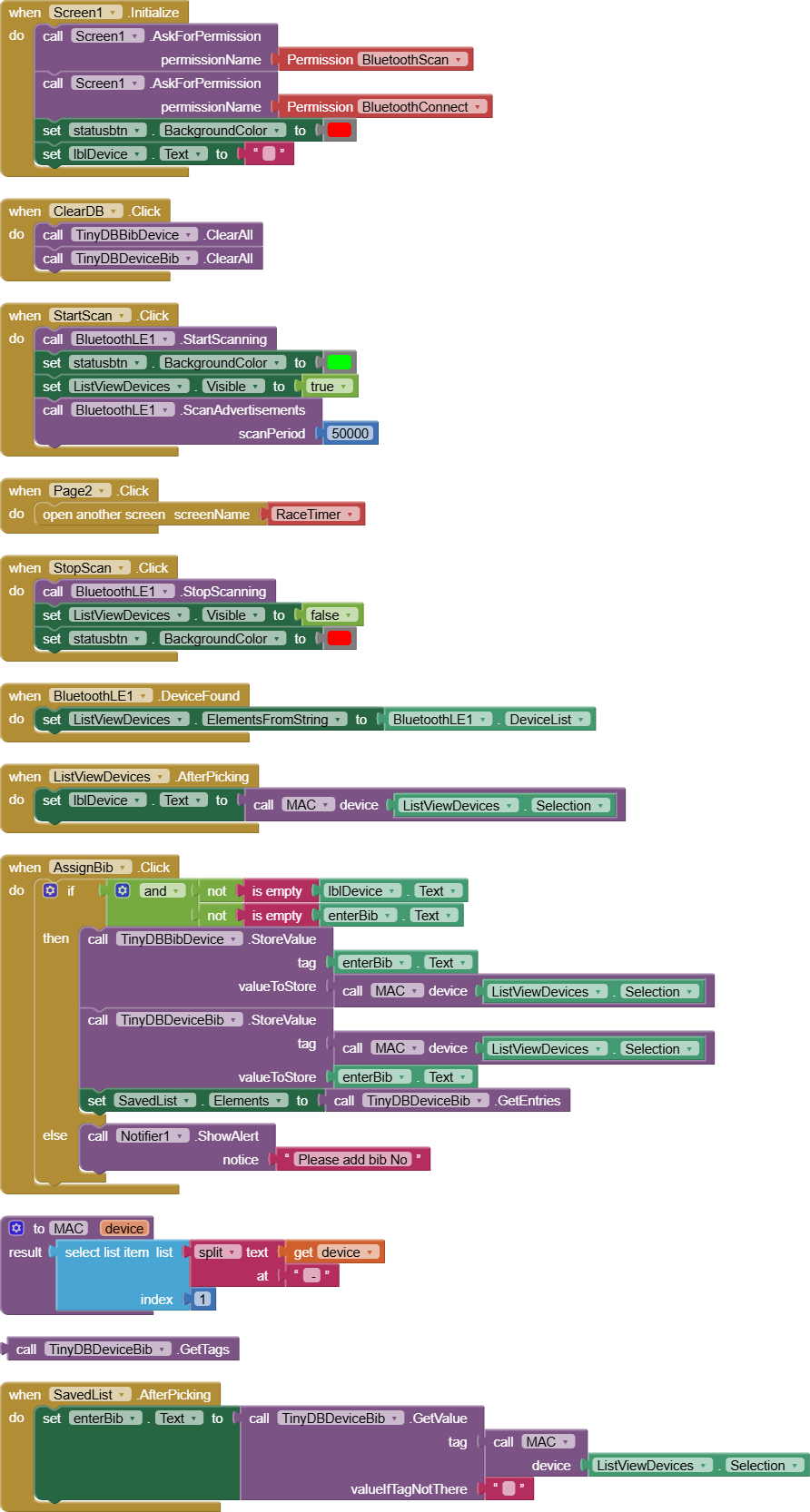Click the gear icon on the and block
Image resolution: width=810 pixels, height=1512 pixels.
pyautogui.click(x=123, y=890)
